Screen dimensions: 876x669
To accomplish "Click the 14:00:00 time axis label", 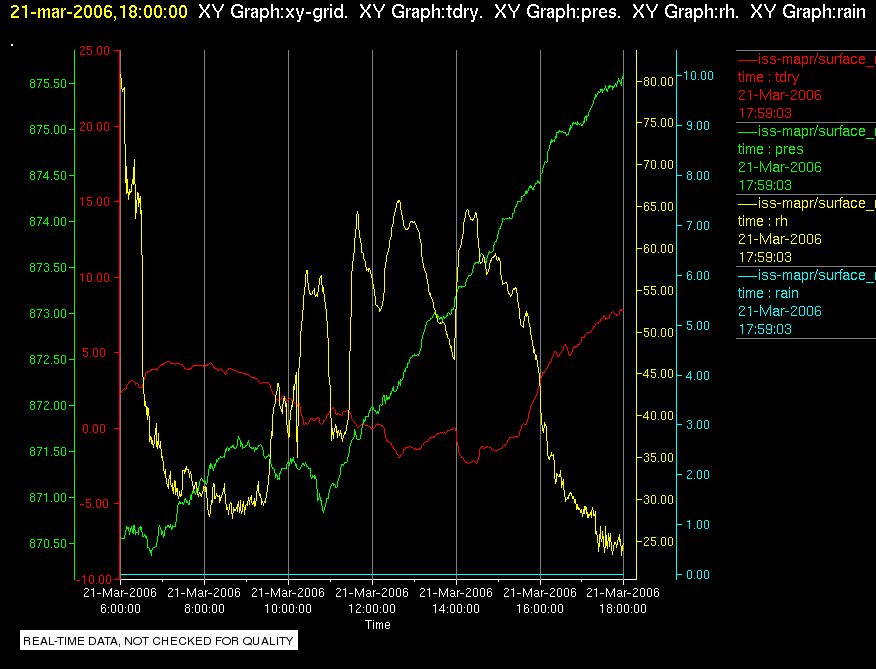I will [456, 609].
